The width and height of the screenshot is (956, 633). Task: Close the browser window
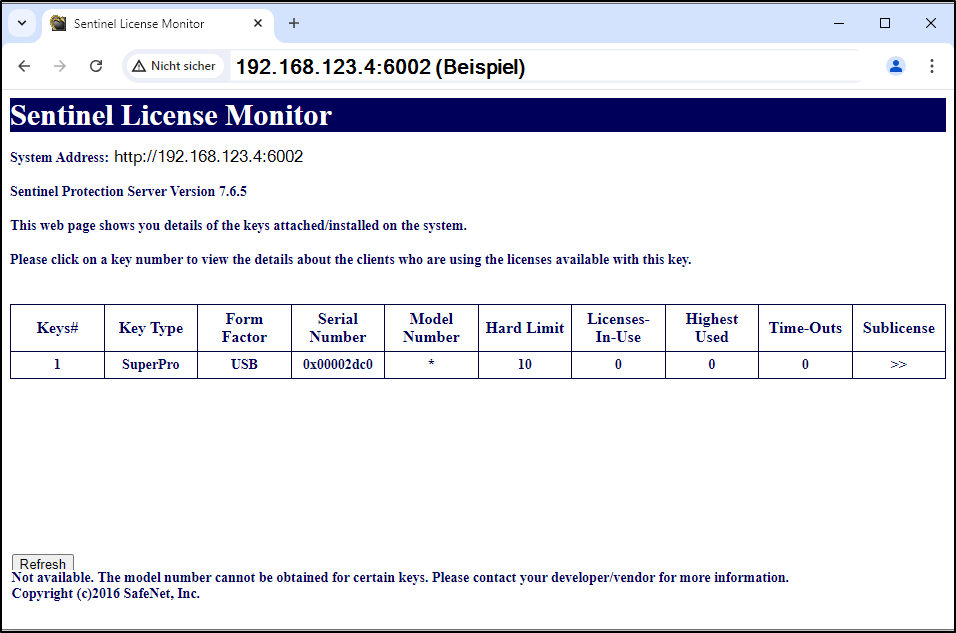[930, 23]
